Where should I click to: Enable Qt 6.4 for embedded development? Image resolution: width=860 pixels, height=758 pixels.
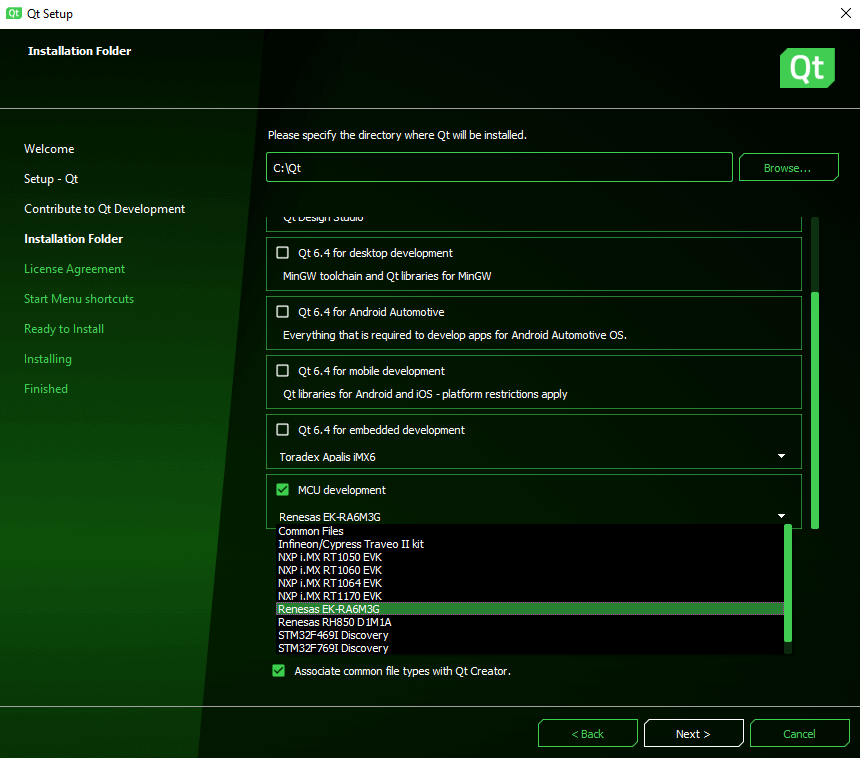[x=283, y=430]
